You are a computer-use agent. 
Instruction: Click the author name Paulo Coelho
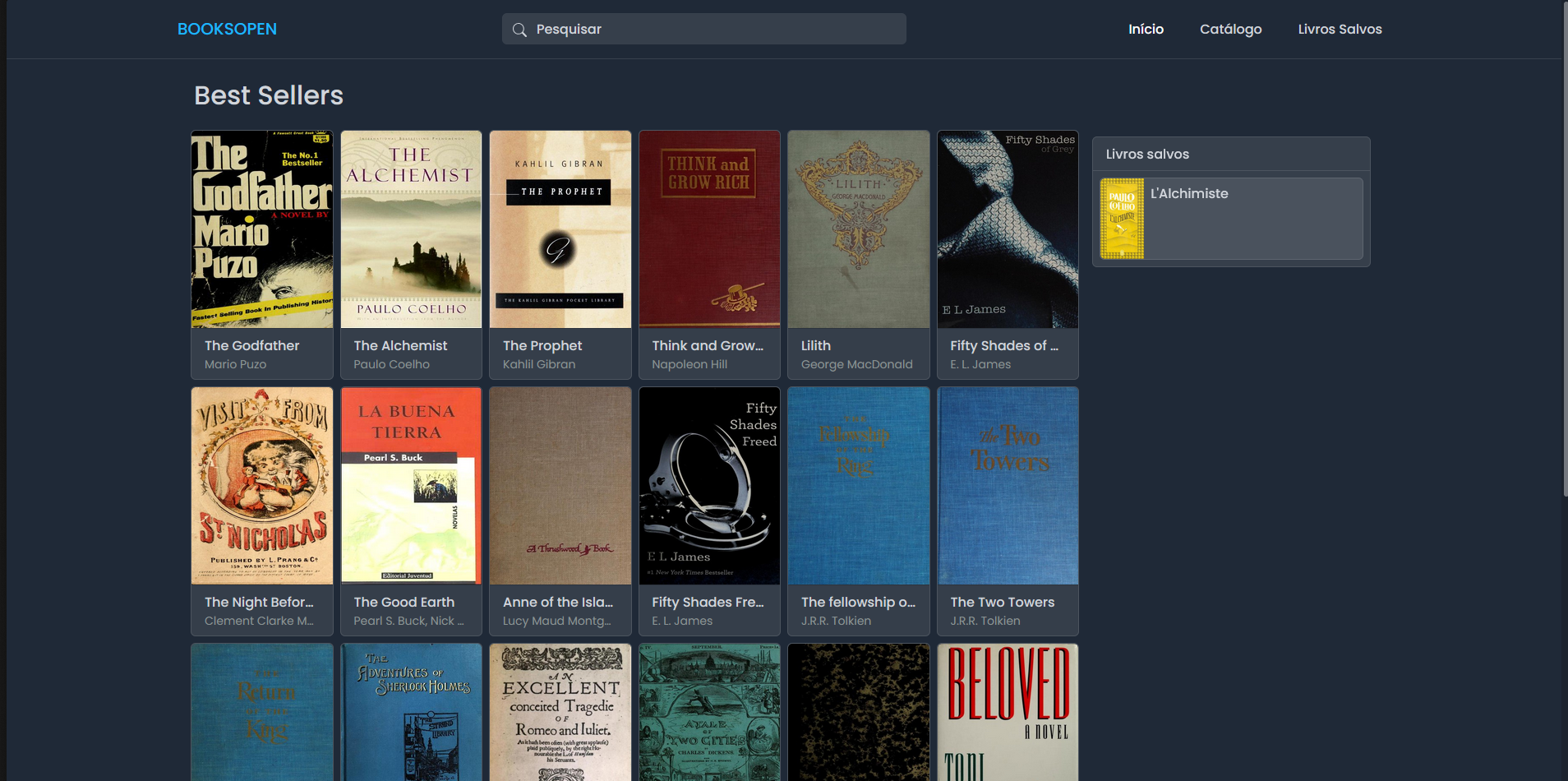click(391, 364)
